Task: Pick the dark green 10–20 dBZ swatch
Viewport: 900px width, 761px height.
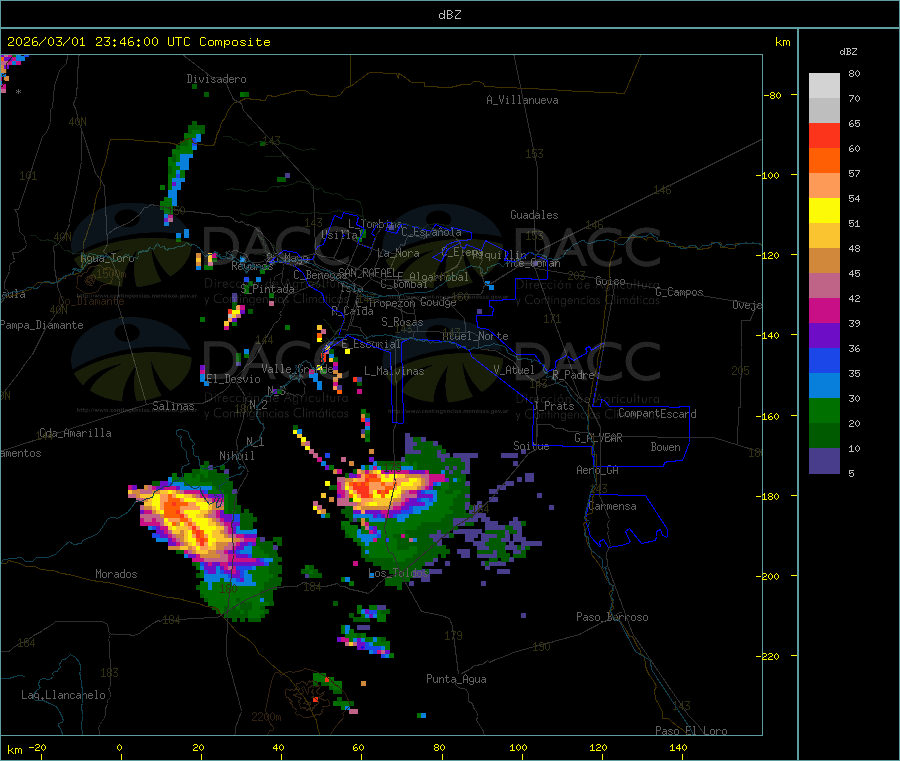Action: 824,436
